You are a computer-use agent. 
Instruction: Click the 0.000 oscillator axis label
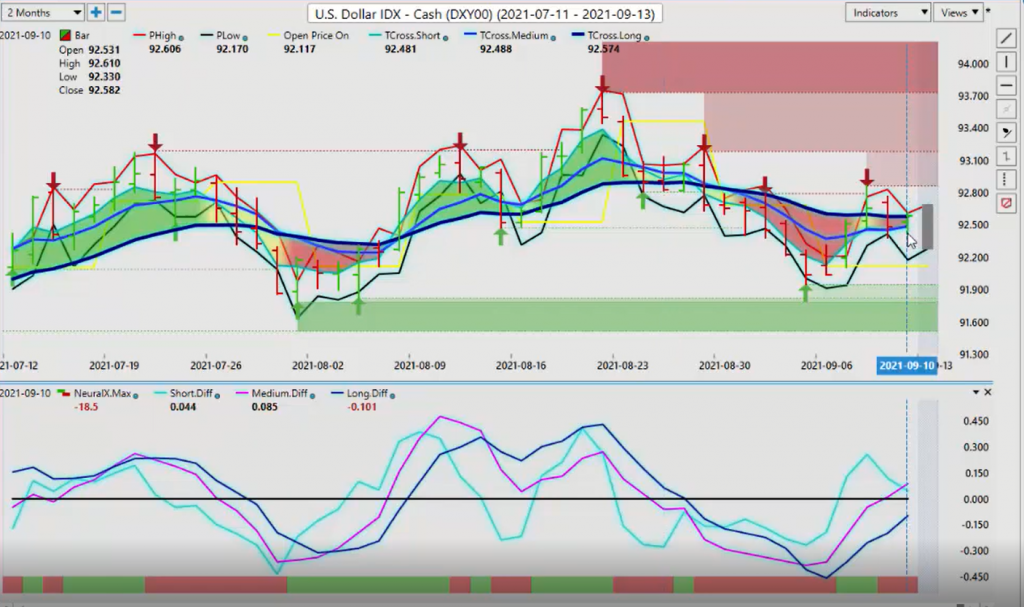[x=976, y=499]
